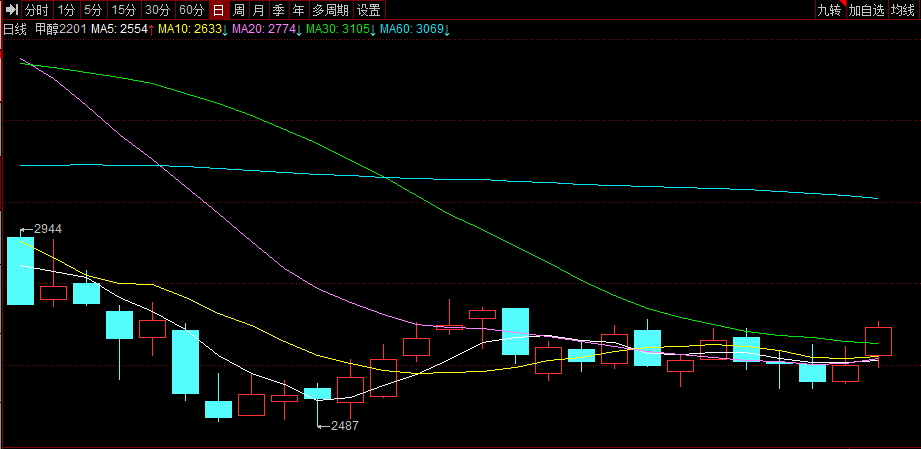The height and width of the screenshot is (449, 921).
Task: Select the 15分 period tab
Action: tap(123, 9)
